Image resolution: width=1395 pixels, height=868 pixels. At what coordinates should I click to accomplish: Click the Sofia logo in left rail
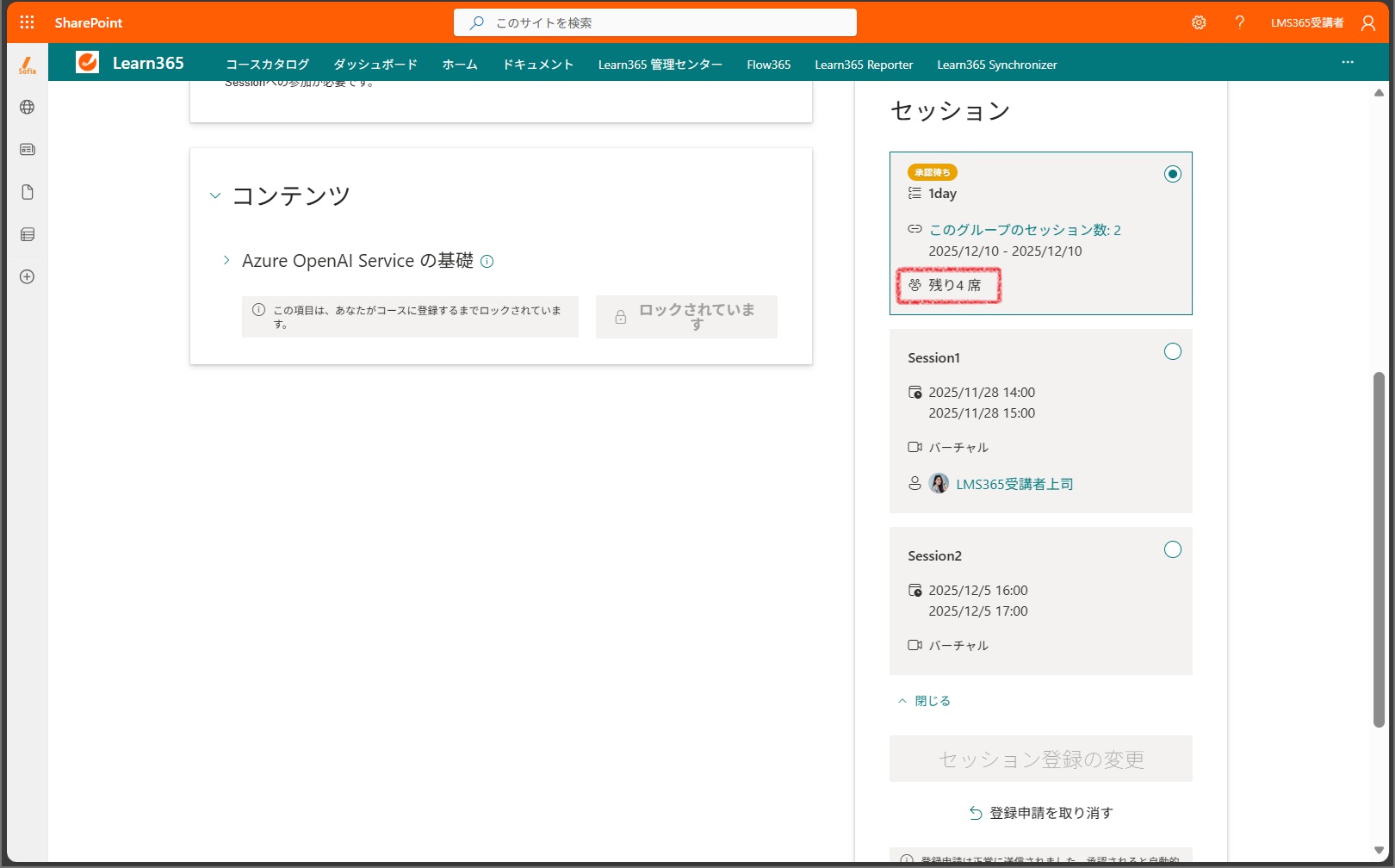(28, 65)
